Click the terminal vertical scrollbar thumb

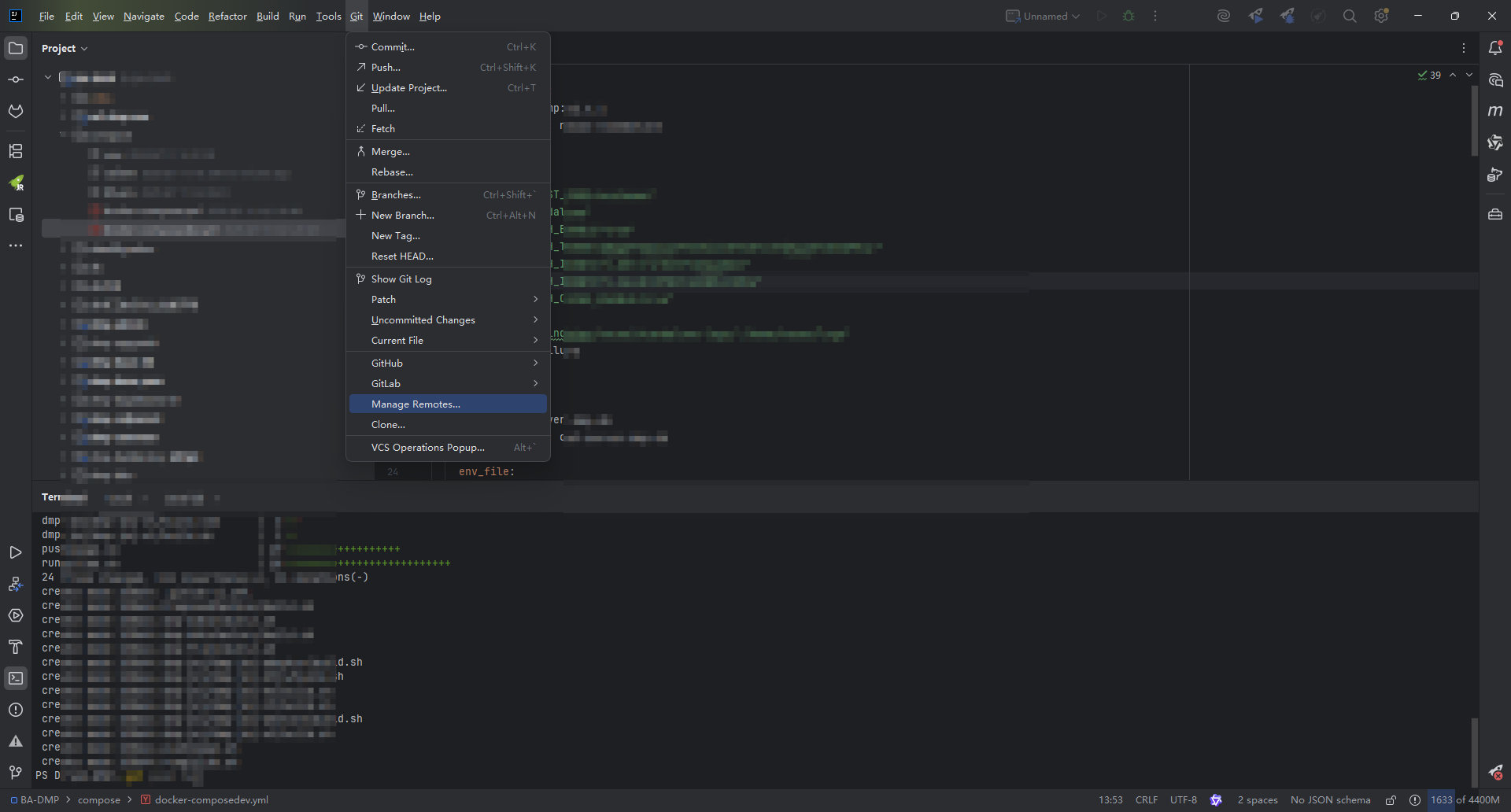pyautogui.click(x=1474, y=751)
